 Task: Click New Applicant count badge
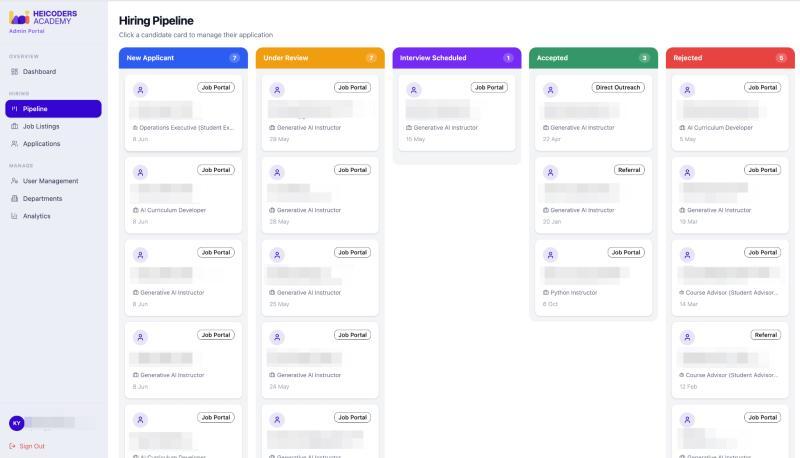click(x=234, y=58)
